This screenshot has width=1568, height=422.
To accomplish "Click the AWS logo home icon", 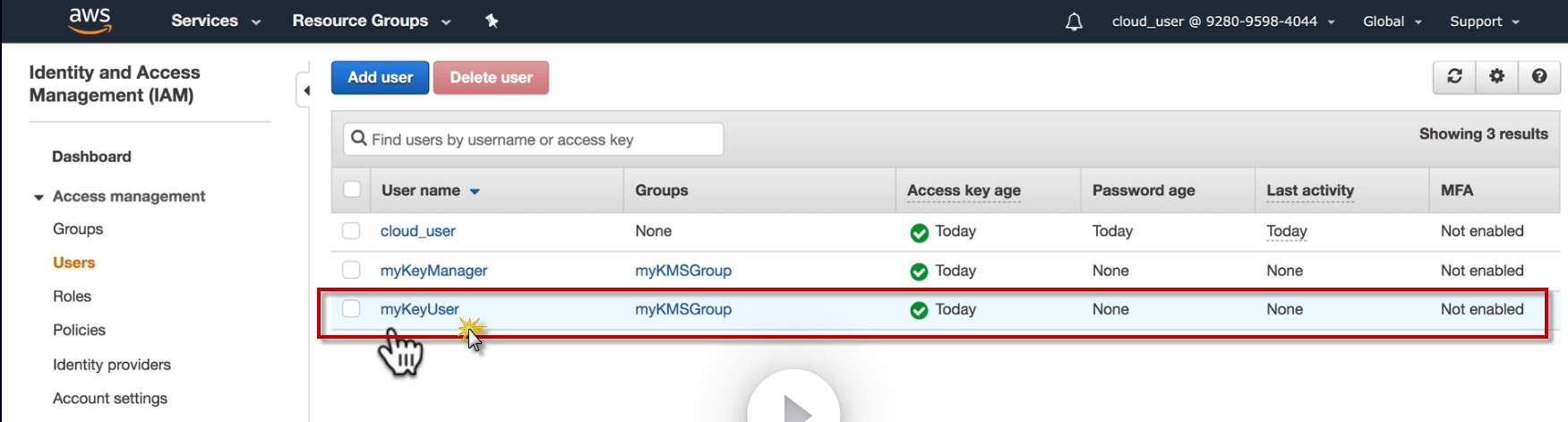I will 90,20.
